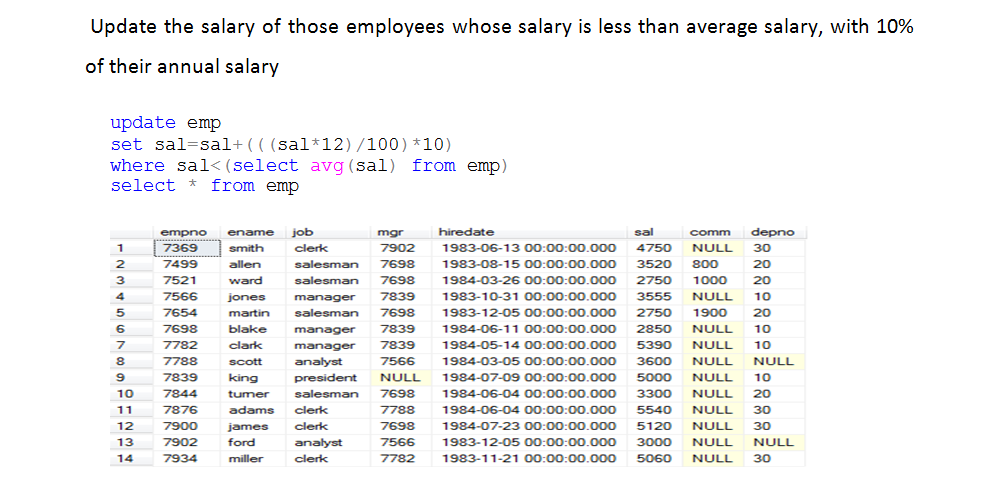Screen dimensions: 985x491
Task: Click the job column header
Action: (328, 232)
